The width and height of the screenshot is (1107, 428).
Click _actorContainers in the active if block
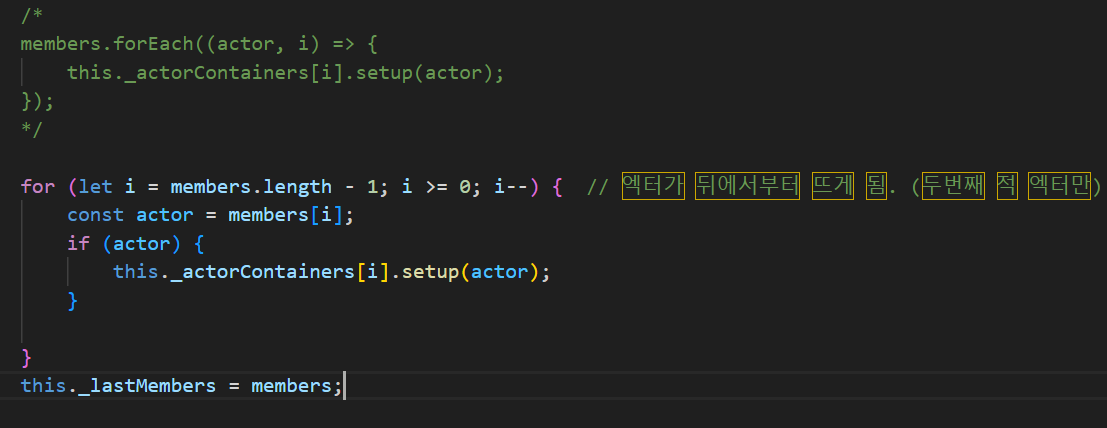(263, 272)
